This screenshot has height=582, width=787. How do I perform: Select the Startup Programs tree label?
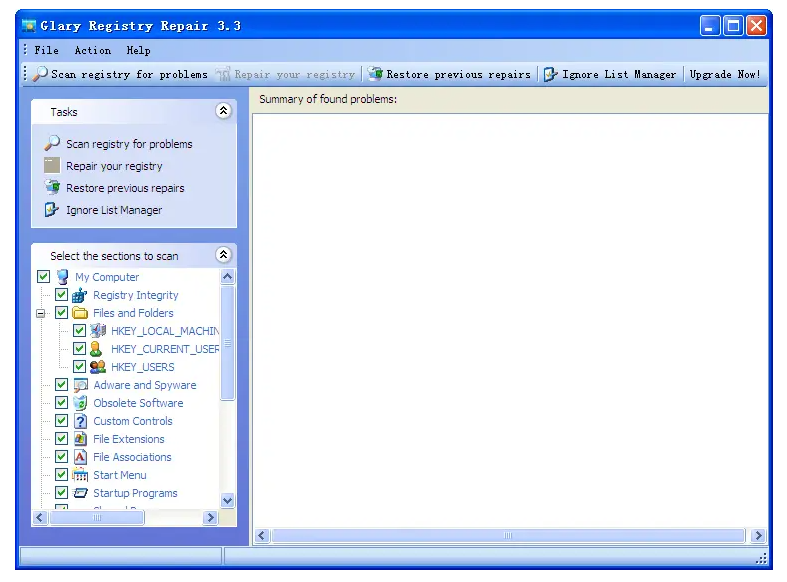click(136, 493)
